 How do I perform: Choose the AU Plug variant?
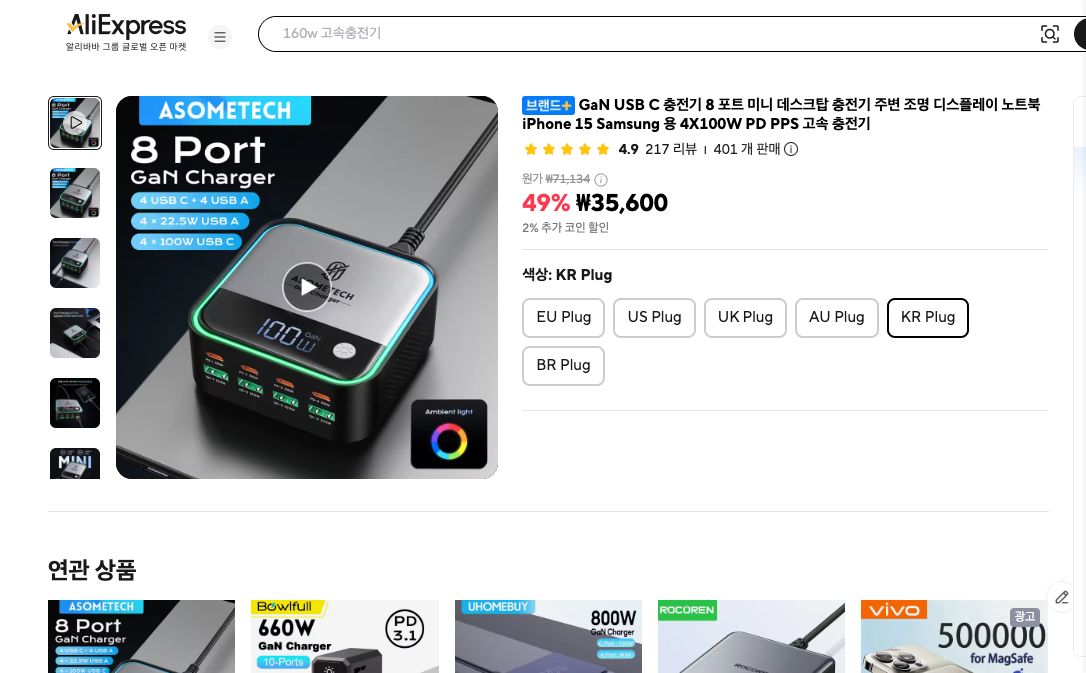pyautogui.click(x=837, y=318)
